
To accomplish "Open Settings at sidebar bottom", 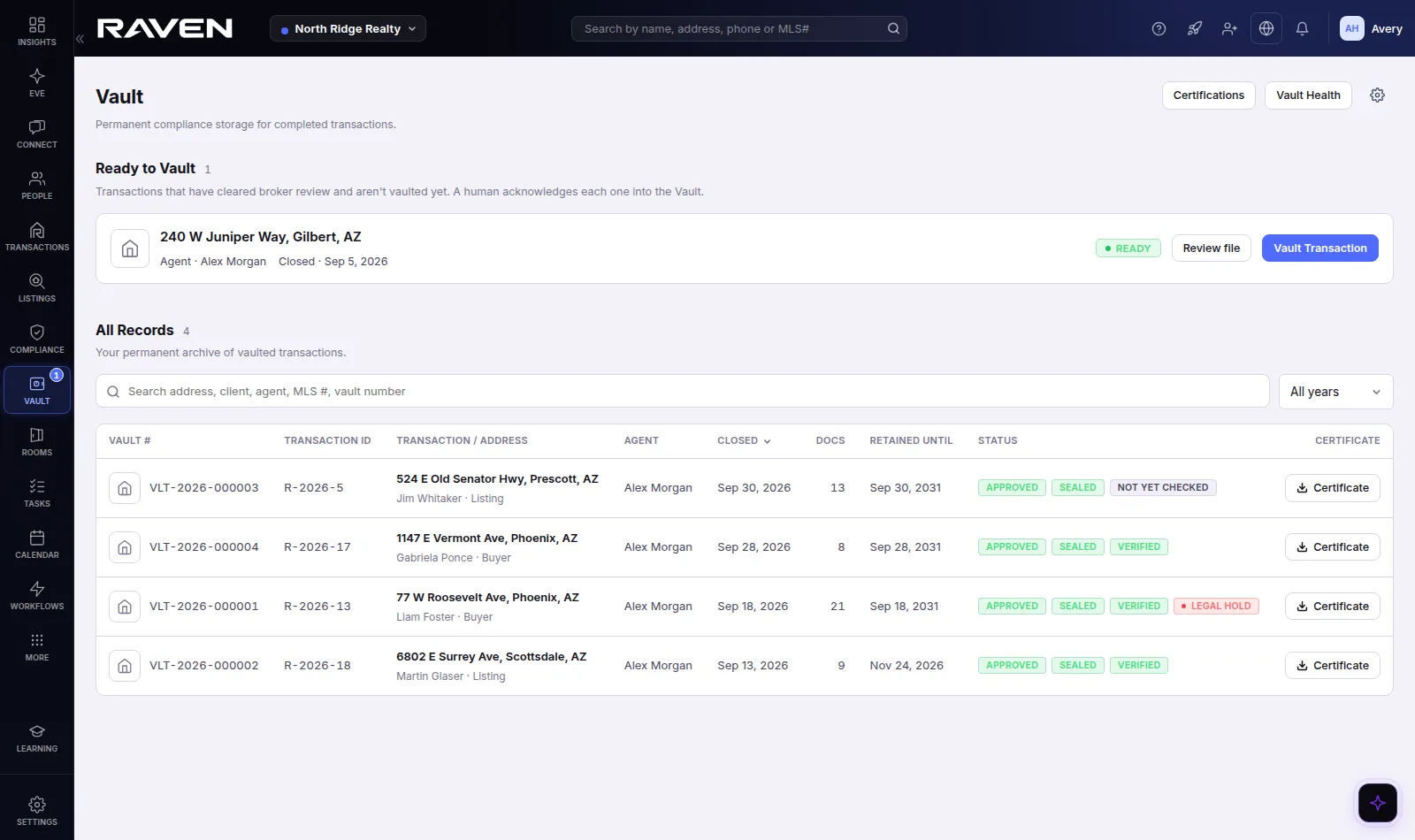I will [x=37, y=811].
